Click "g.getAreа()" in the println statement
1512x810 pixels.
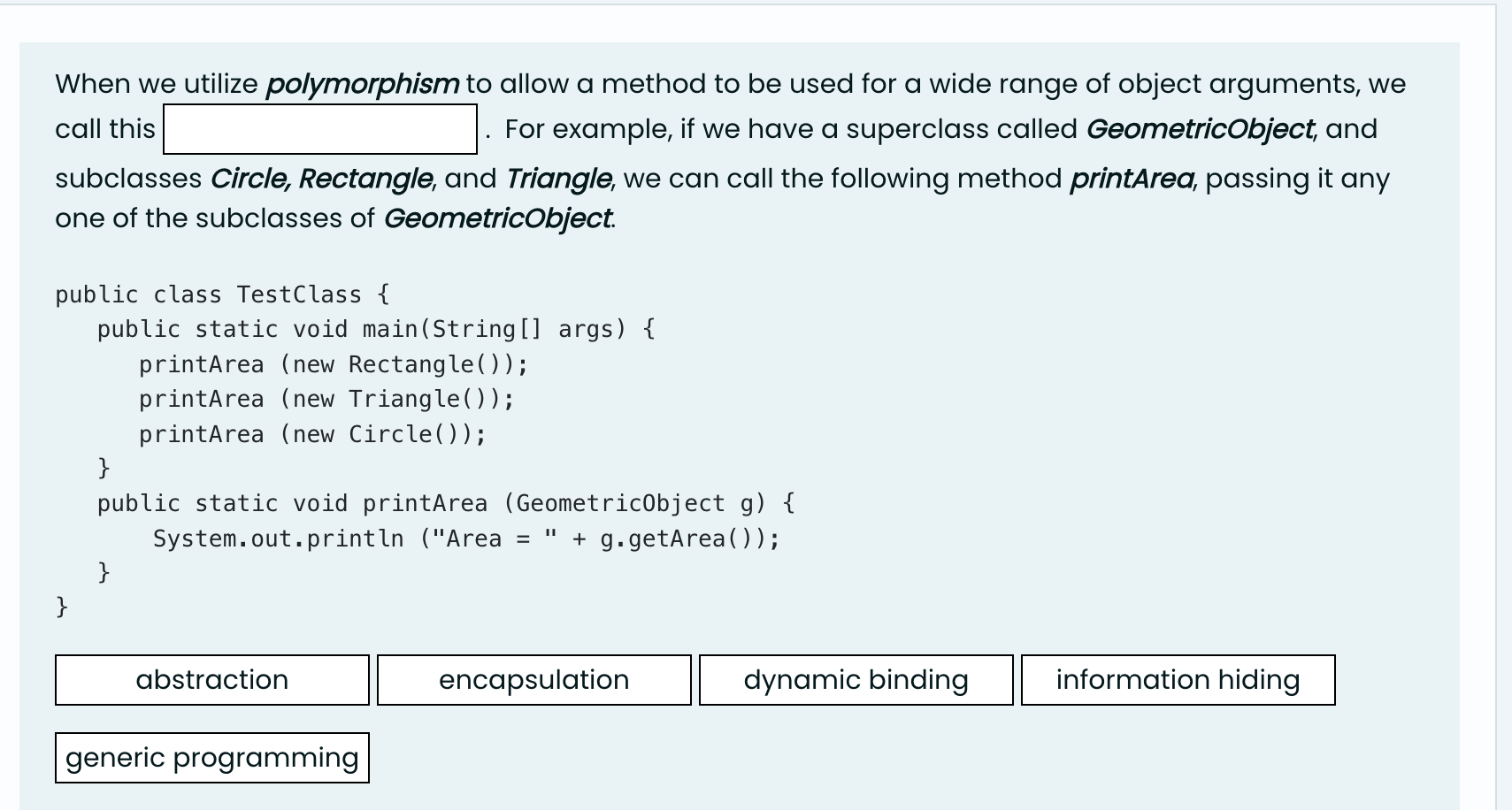pos(681,539)
